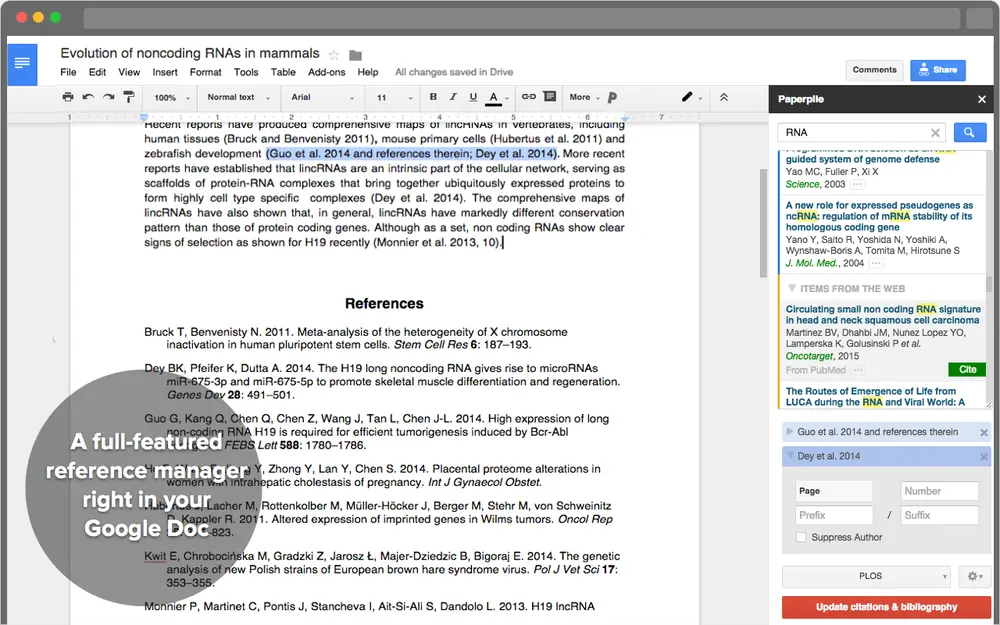Click the Cite button on the Oncotarget result
This screenshot has height=625, width=1000.
click(x=966, y=369)
